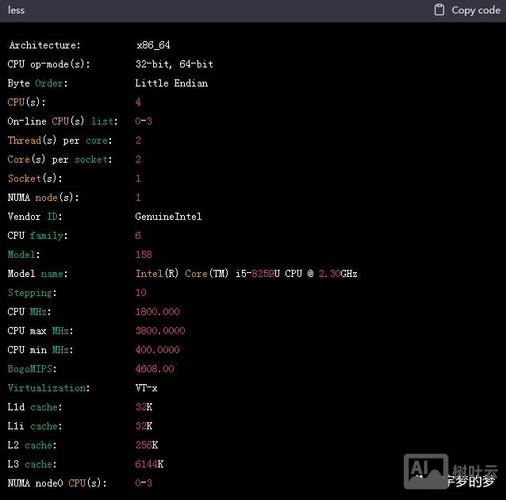Click the Socket(s) value '1'

tap(138, 178)
